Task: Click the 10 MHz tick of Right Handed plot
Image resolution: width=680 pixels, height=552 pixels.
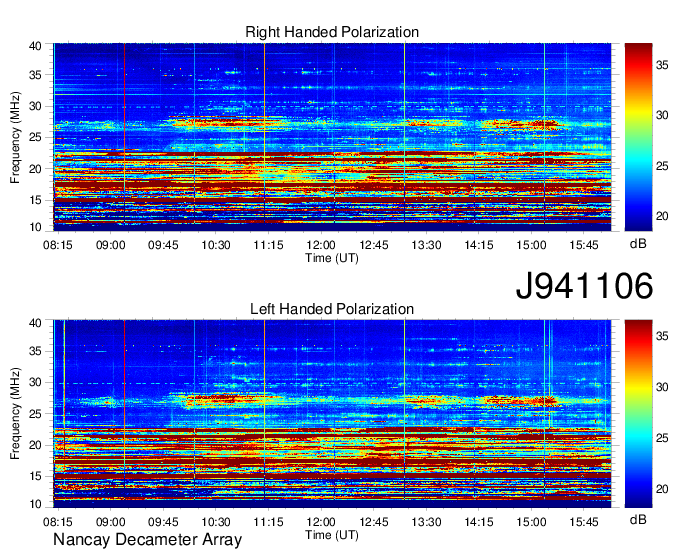Action: click(x=36, y=227)
